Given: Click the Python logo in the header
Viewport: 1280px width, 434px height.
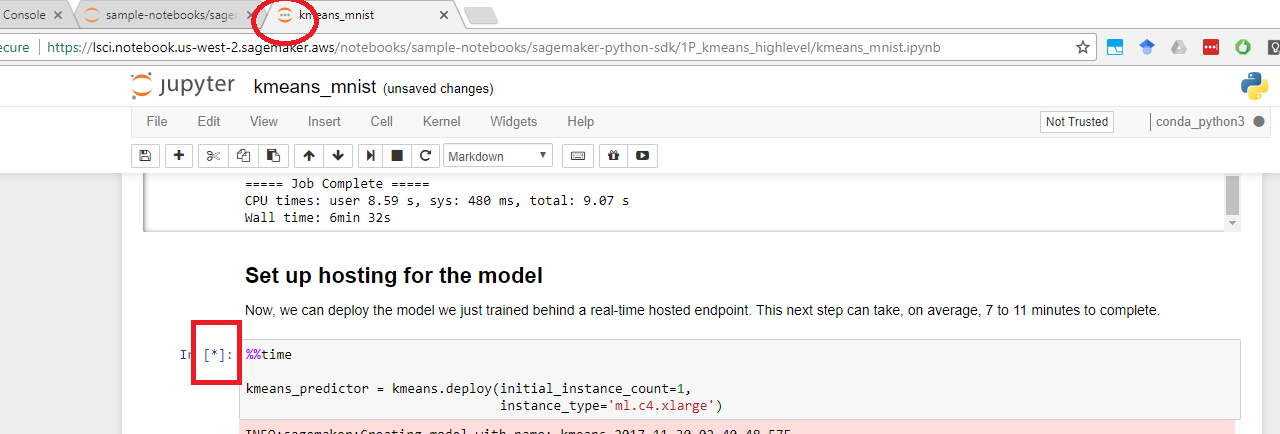Looking at the screenshot, I should 1254,87.
